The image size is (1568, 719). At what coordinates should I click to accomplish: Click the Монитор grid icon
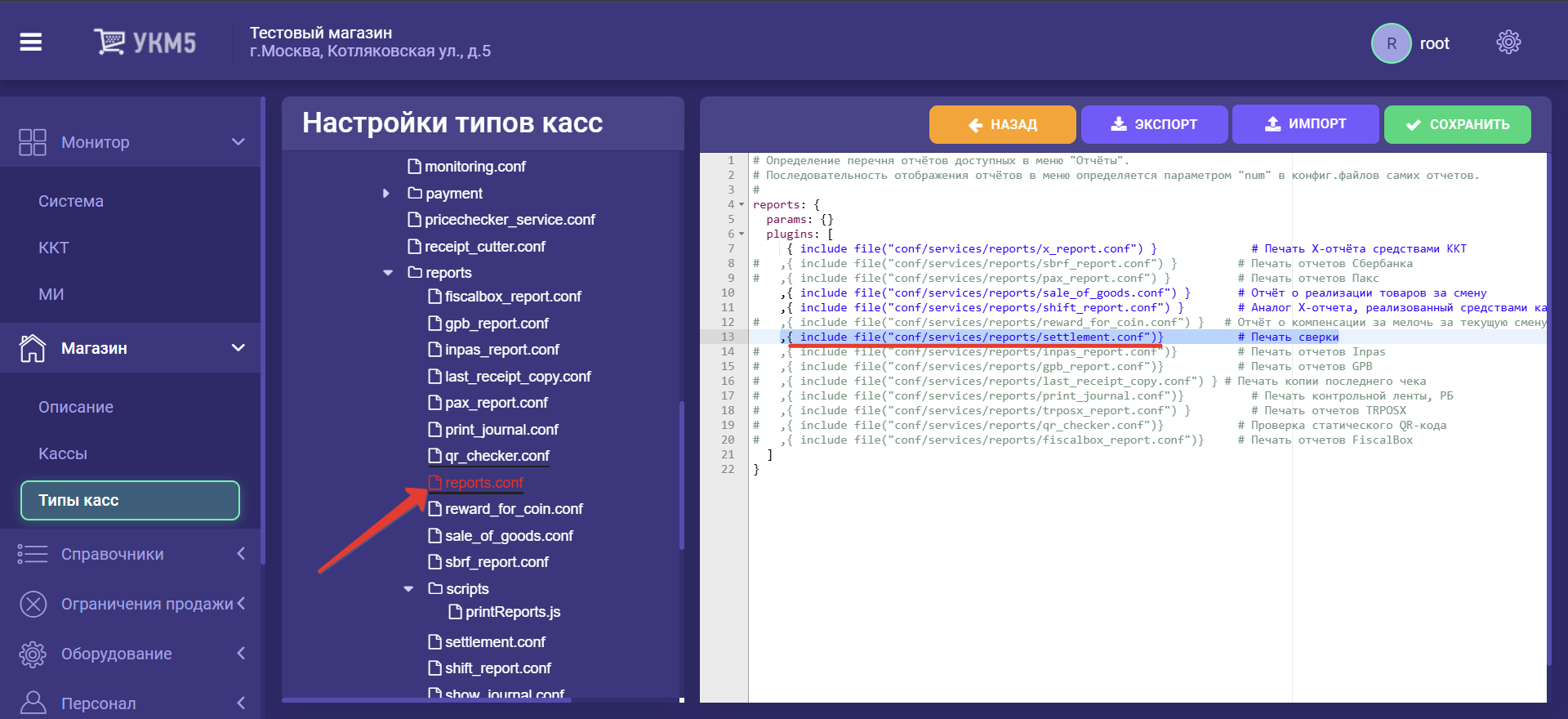pos(33,142)
